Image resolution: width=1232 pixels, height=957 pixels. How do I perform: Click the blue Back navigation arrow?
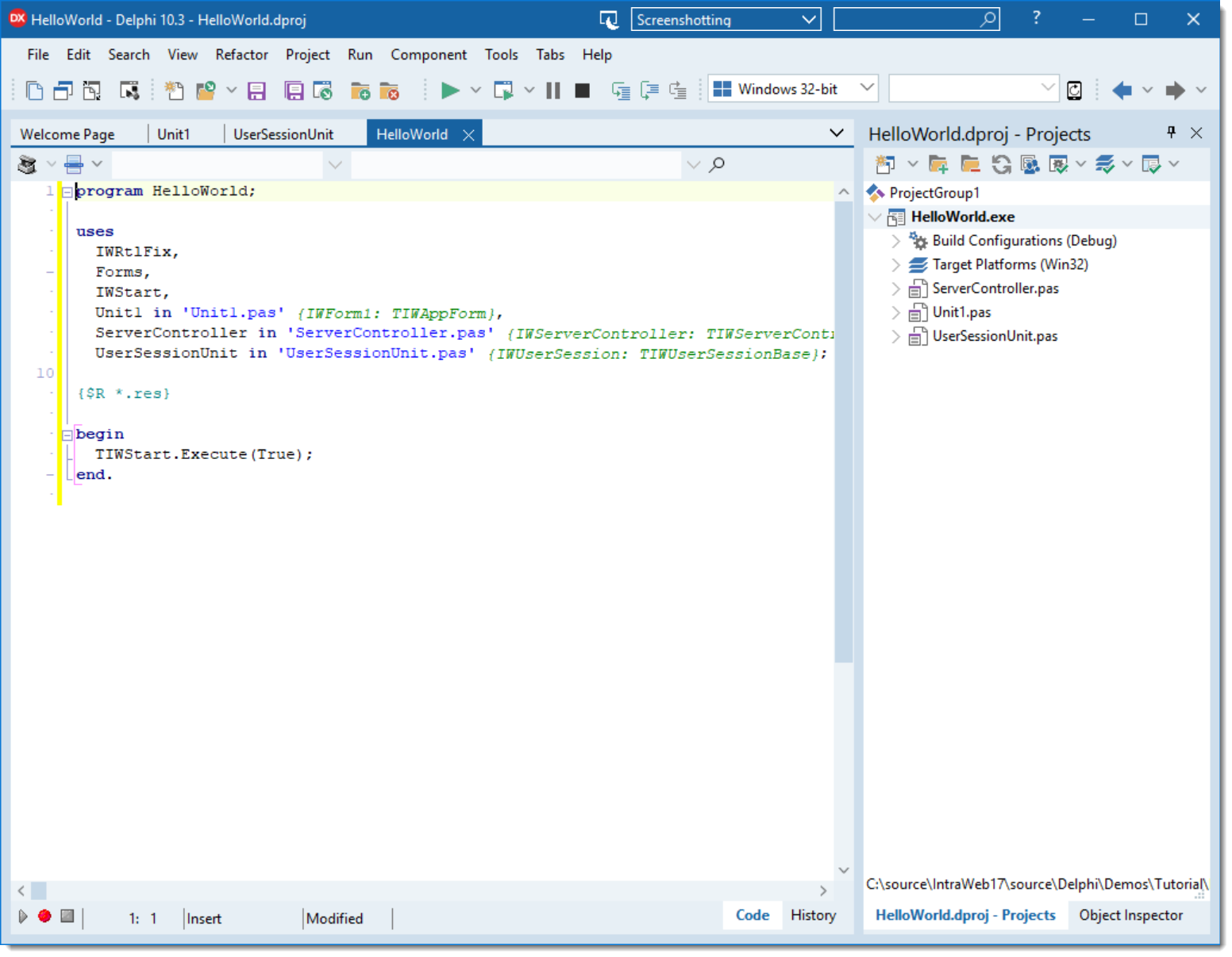click(1122, 91)
